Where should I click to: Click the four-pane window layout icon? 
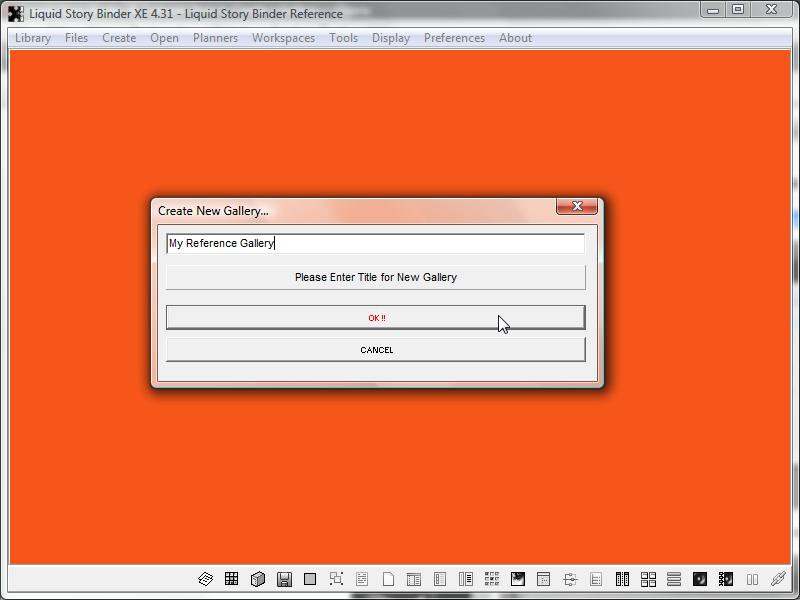[x=648, y=579]
